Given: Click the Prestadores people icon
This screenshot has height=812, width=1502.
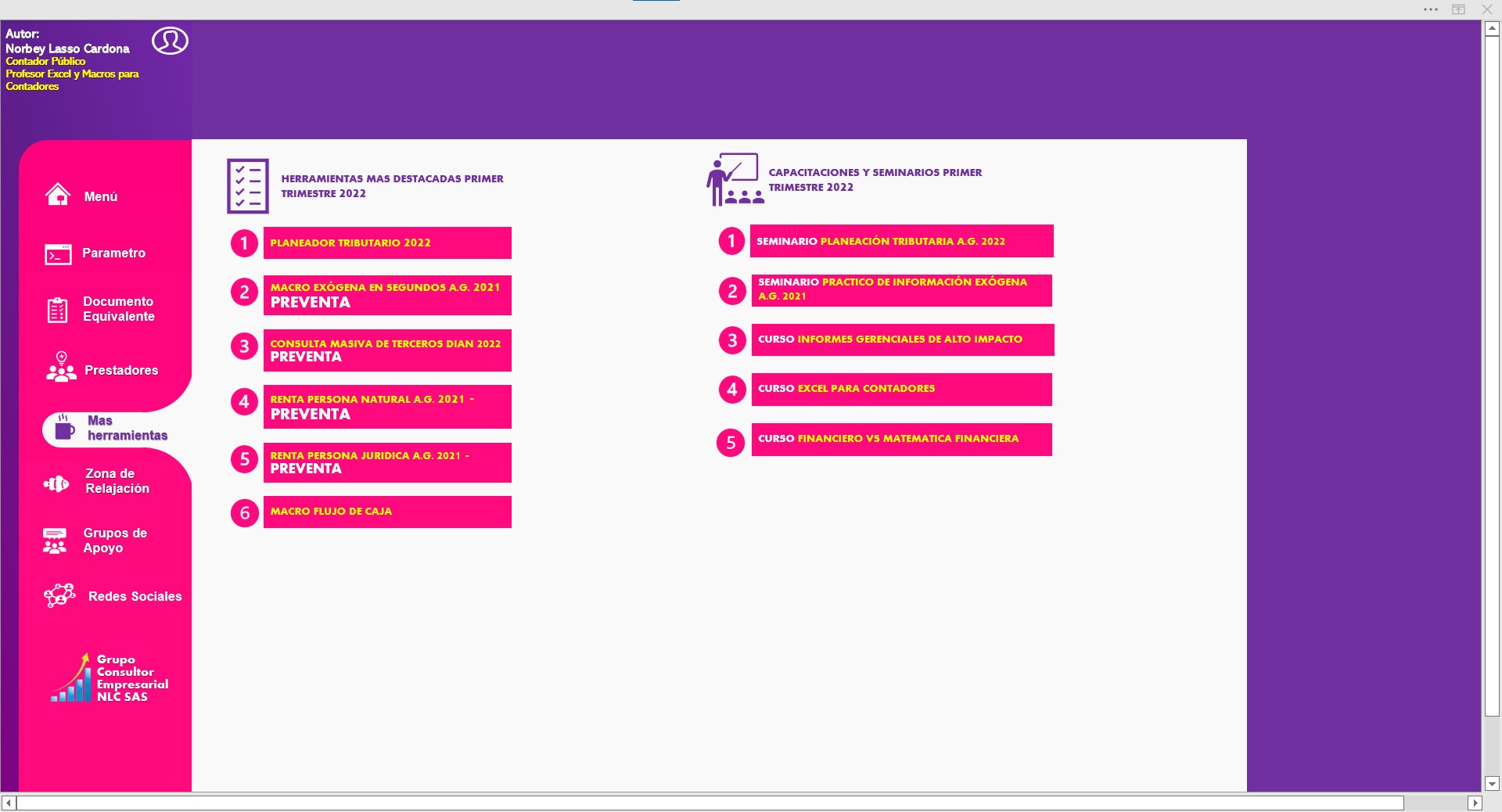Looking at the screenshot, I should point(61,367).
